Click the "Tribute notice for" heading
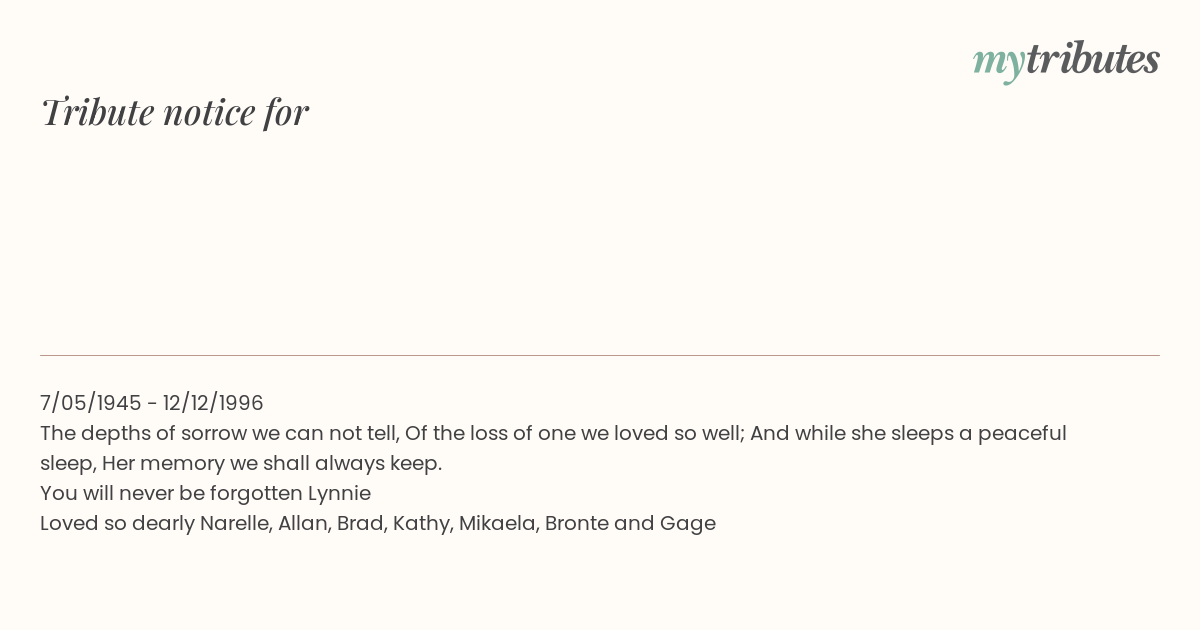 pyautogui.click(x=175, y=112)
